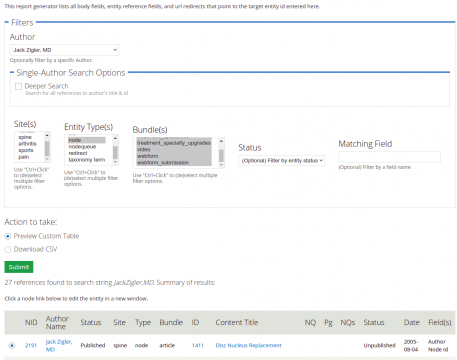Select 'treatment_specialty_upgrades' in the Bundle(s) list
This screenshot has width=457, height=360.
coord(174,143)
